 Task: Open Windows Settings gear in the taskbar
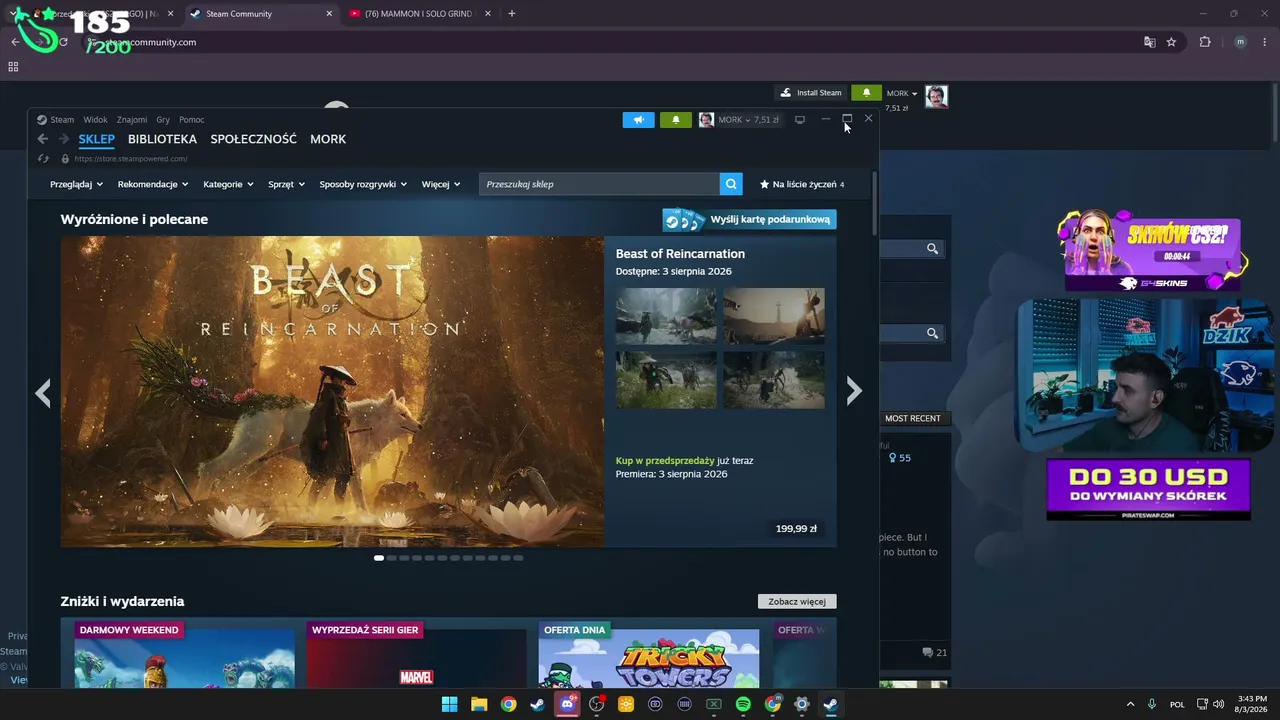(801, 704)
